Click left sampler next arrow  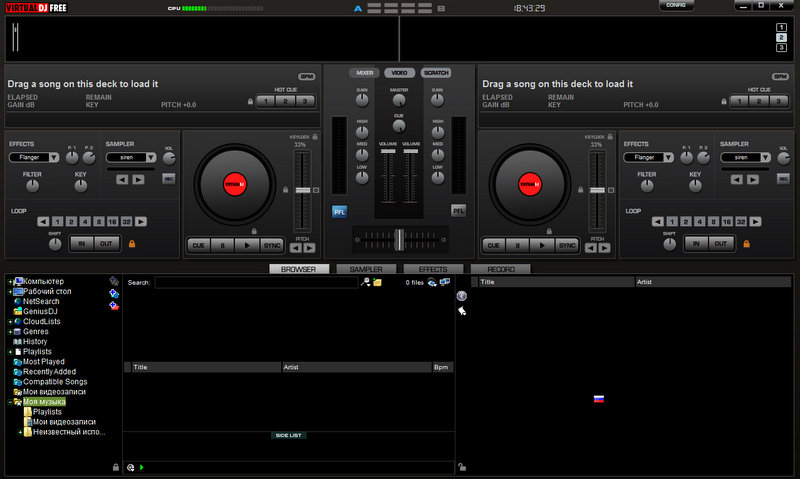(138, 180)
